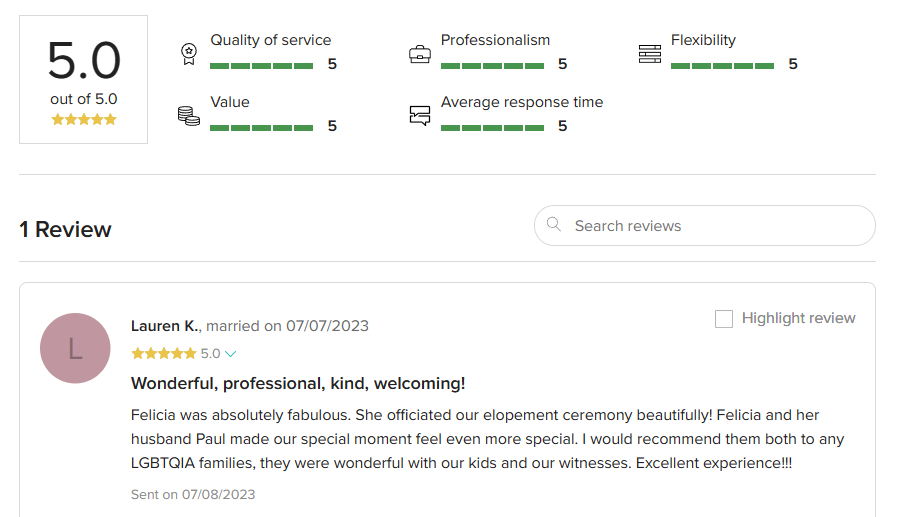
Task: Expand the 5.0 rating breakdown chevron
Action: (x=231, y=354)
